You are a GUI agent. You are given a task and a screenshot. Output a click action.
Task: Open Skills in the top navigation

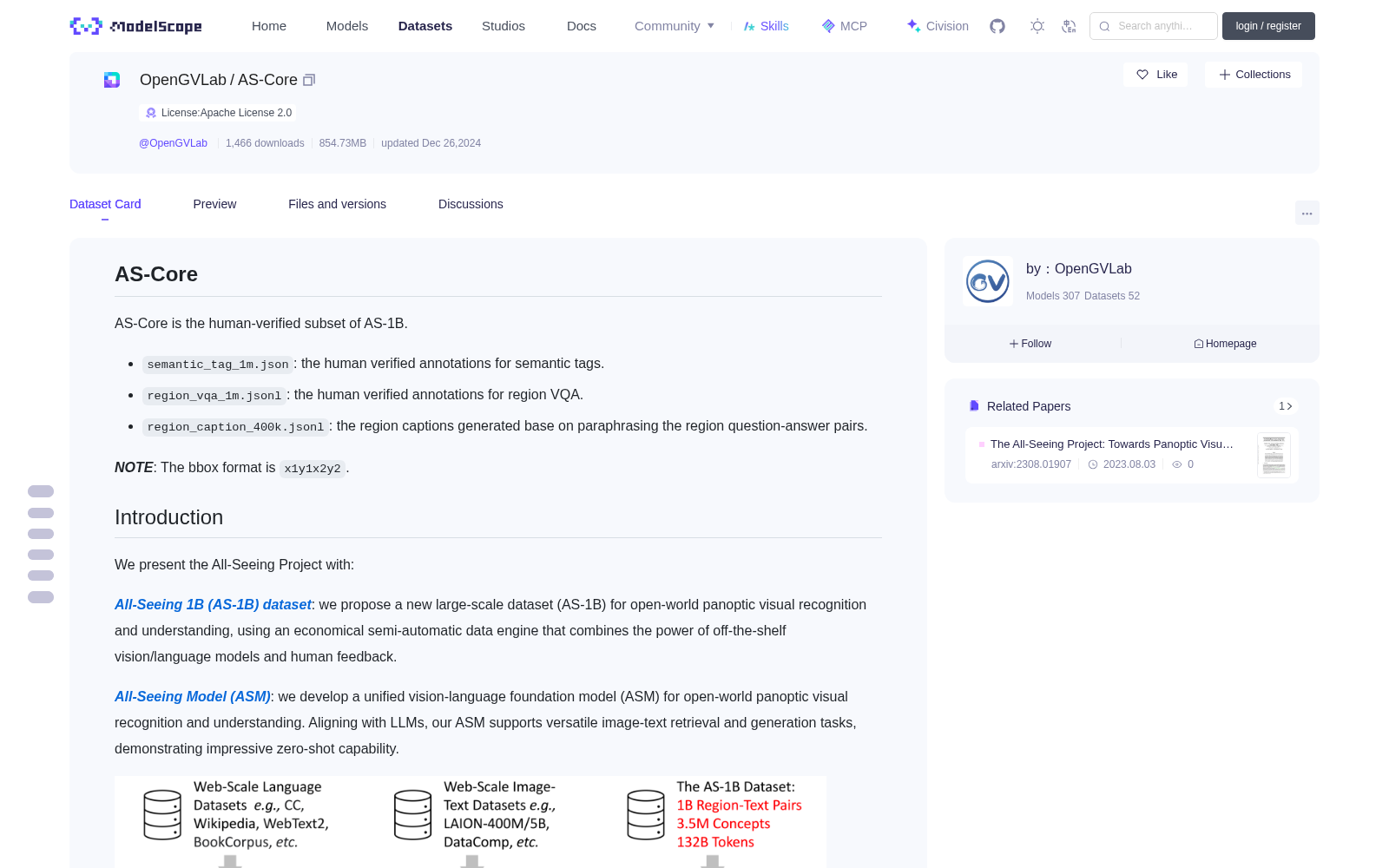tap(766, 26)
